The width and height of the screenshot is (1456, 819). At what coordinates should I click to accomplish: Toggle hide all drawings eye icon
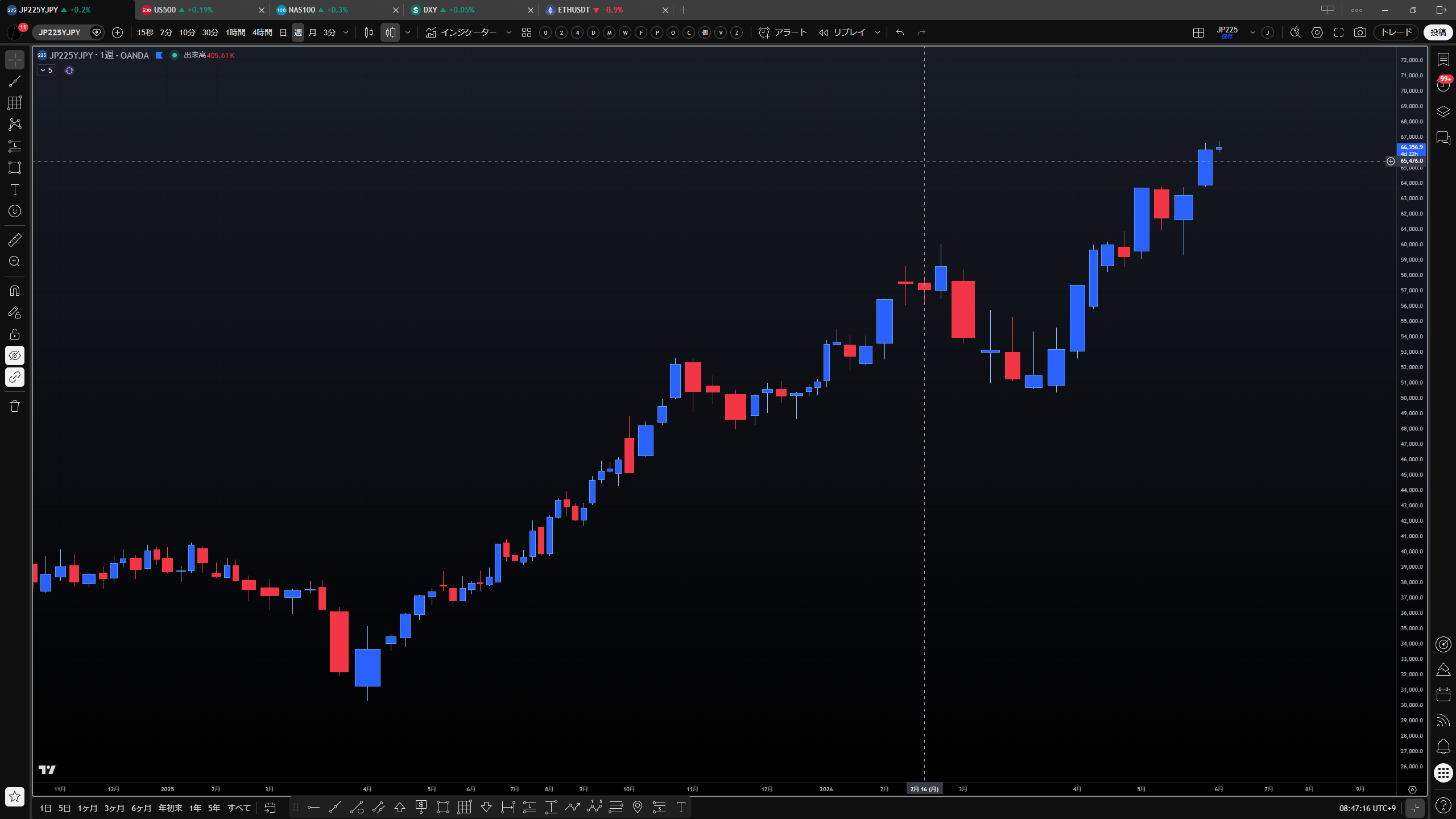[15, 355]
